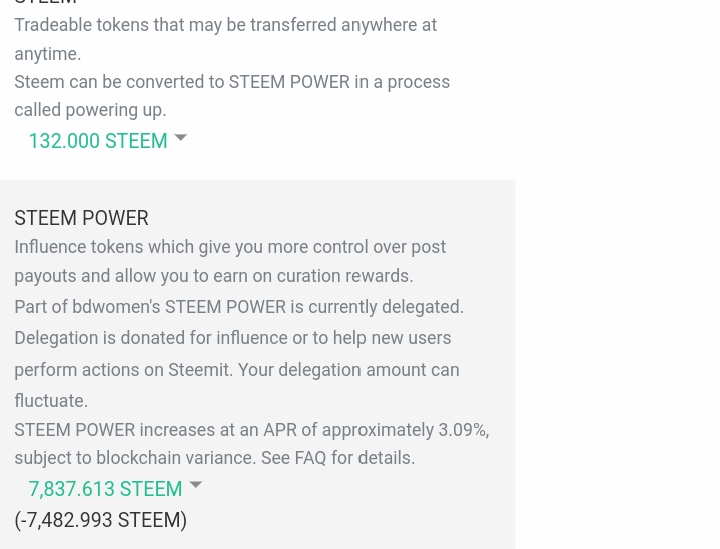The image size is (720, 549).
Task: Click FAQ in the APR sentence
Action: (x=310, y=458)
